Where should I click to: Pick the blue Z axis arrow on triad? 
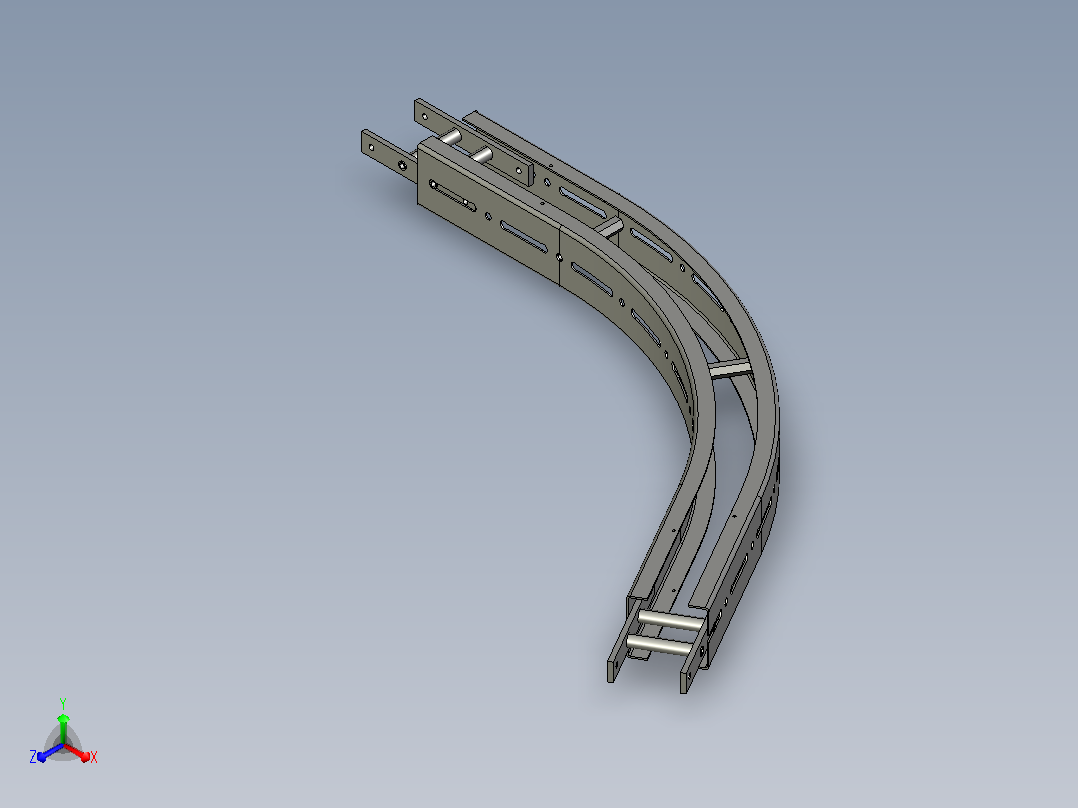50,752
